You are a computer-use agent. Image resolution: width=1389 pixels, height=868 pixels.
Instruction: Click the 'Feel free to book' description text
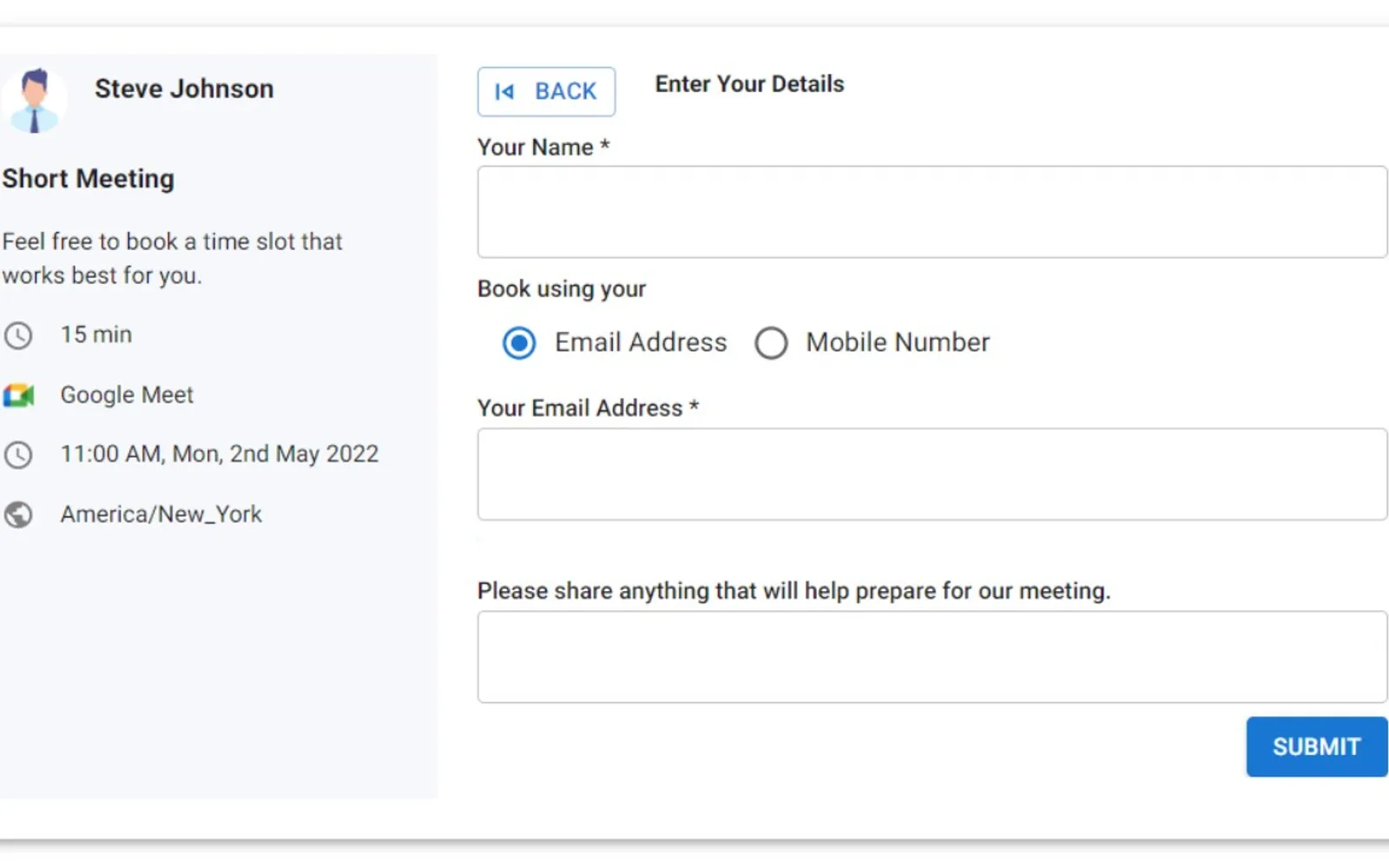[172, 258]
